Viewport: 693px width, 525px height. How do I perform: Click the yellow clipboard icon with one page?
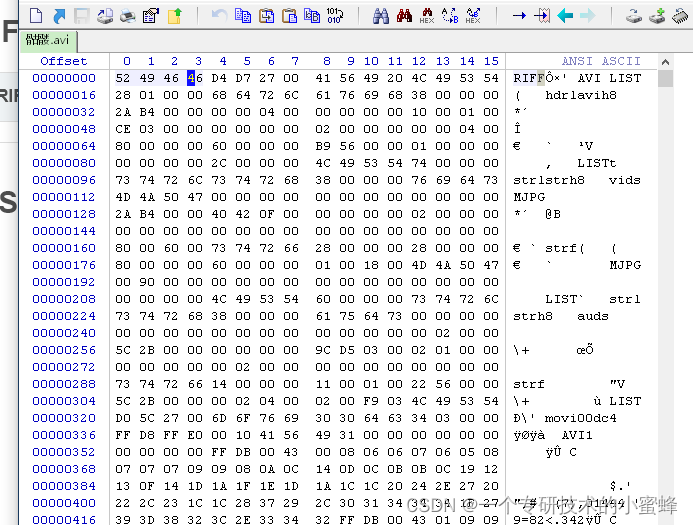(x=289, y=16)
